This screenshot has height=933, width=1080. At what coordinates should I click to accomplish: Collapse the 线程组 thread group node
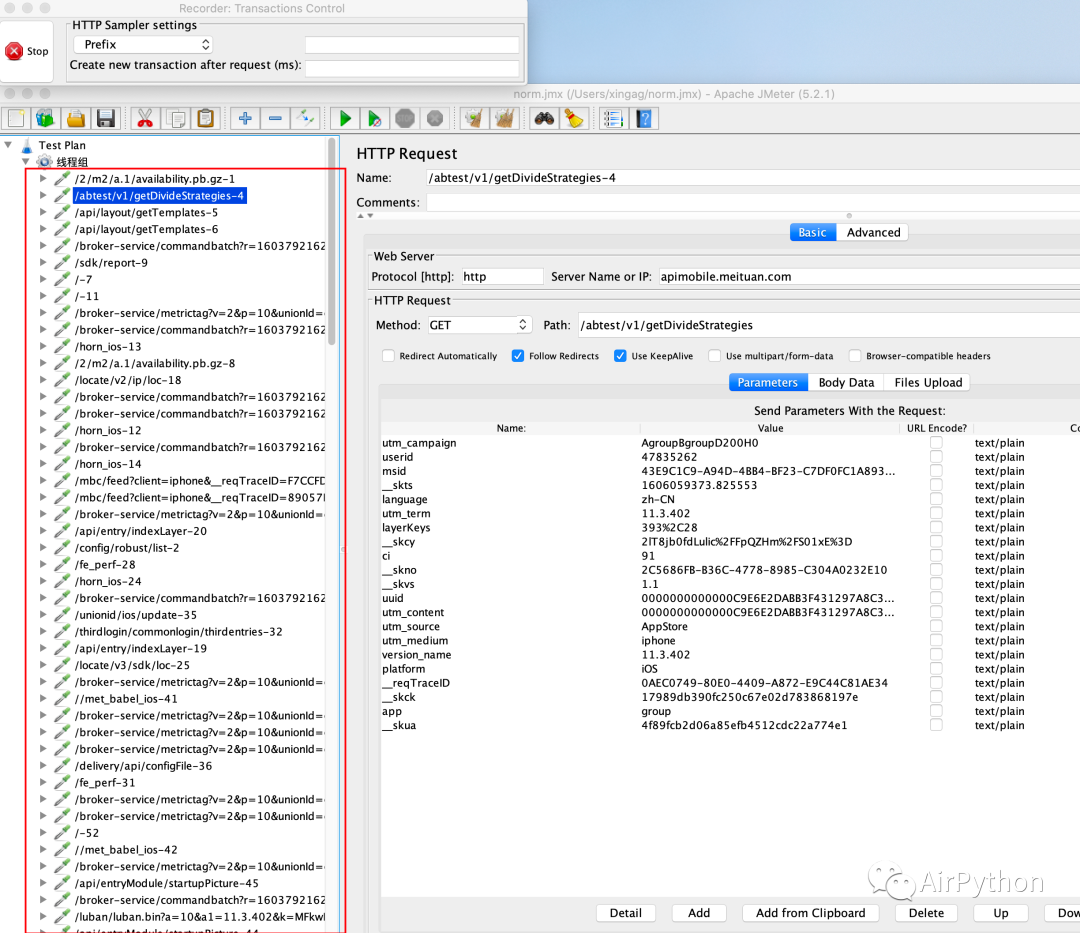pyautogui.click(x=26, y=162)
